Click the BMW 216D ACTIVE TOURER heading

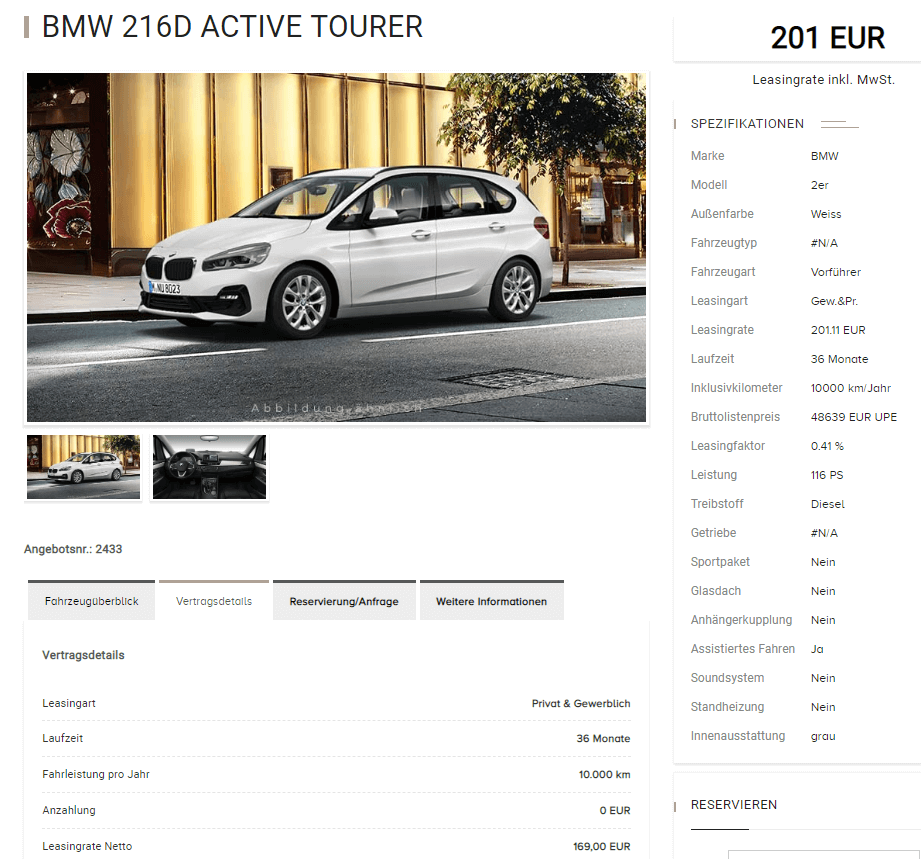pyautogui.click(x=233, y=27)
